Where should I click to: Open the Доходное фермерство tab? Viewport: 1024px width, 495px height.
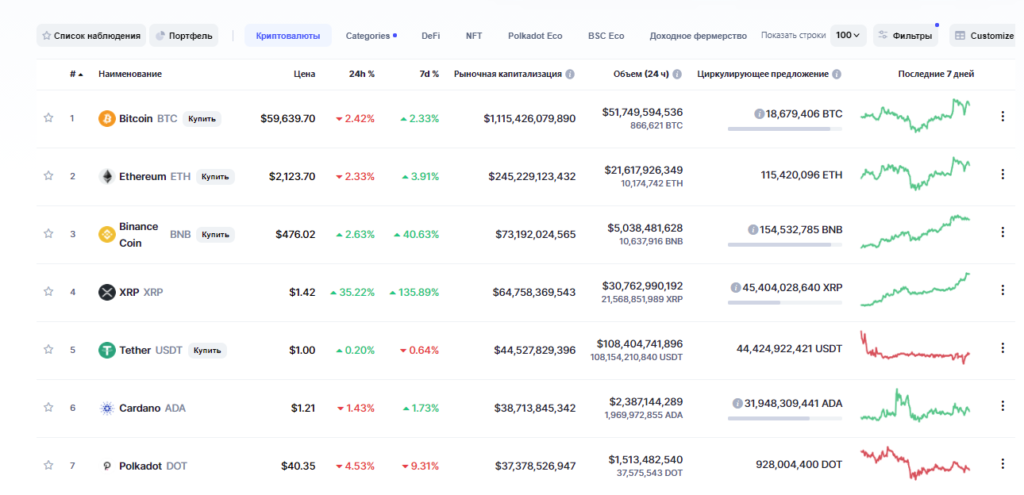[697, 36]
